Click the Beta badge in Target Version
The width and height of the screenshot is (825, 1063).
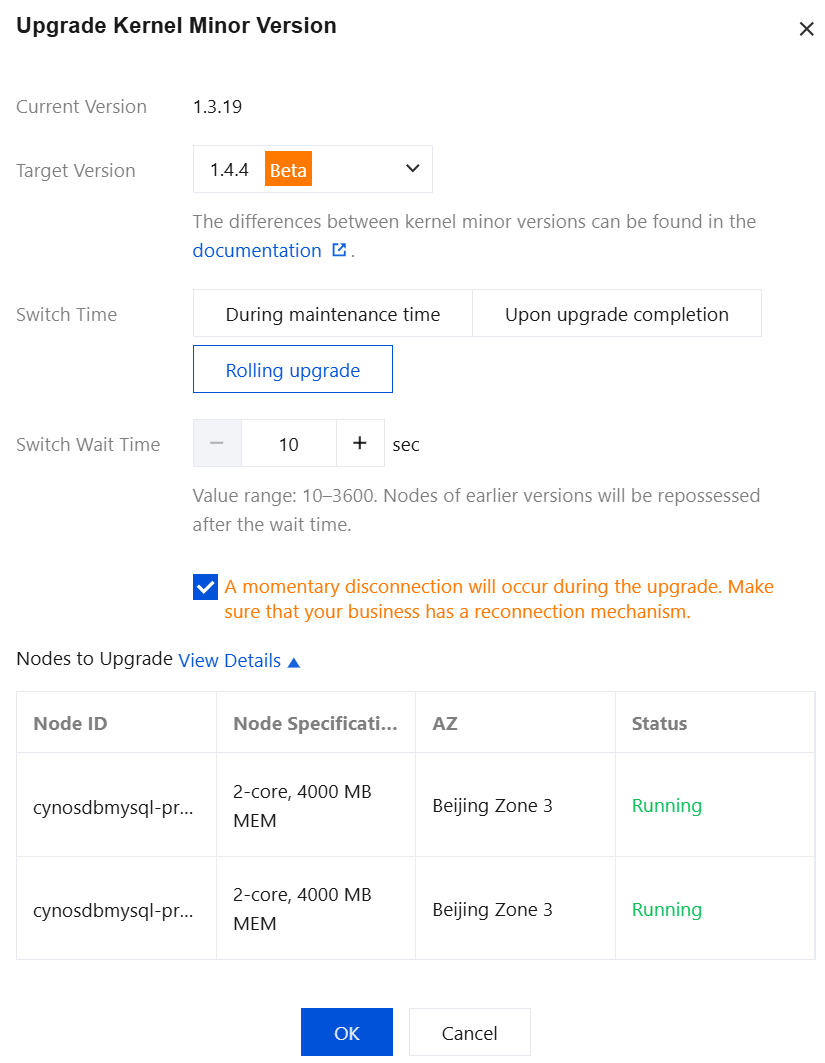(x=288, y=170)
